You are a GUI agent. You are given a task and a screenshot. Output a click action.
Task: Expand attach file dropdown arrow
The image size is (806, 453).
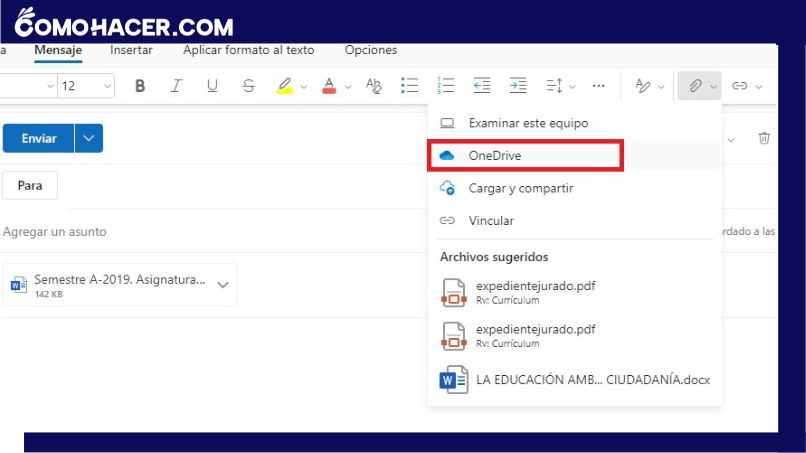(713, 87)
